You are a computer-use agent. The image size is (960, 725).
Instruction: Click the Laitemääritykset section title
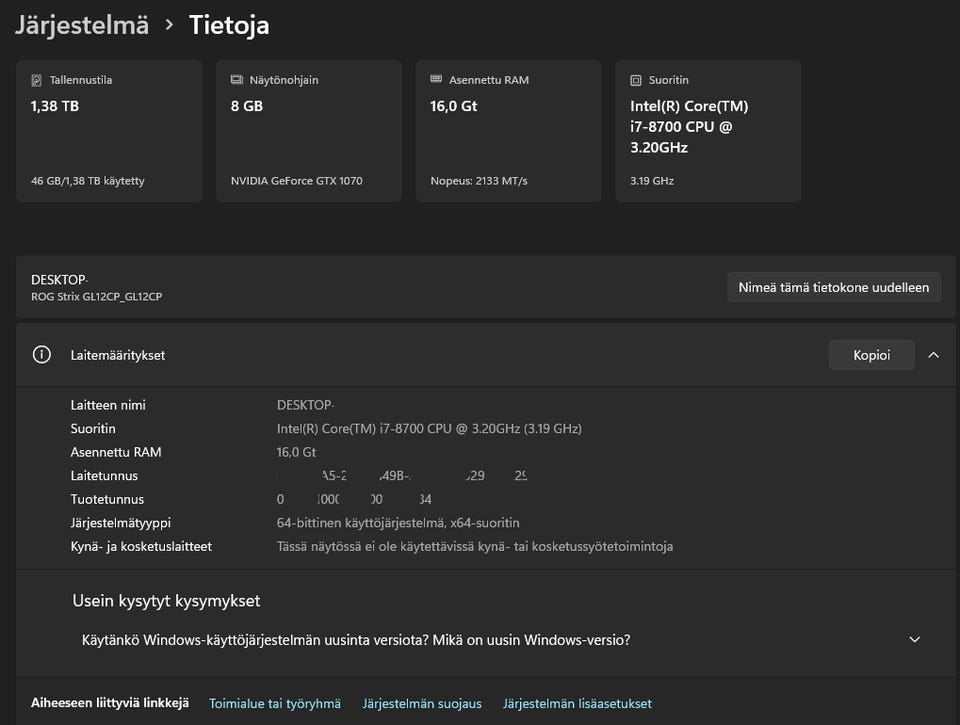[118, 355]
